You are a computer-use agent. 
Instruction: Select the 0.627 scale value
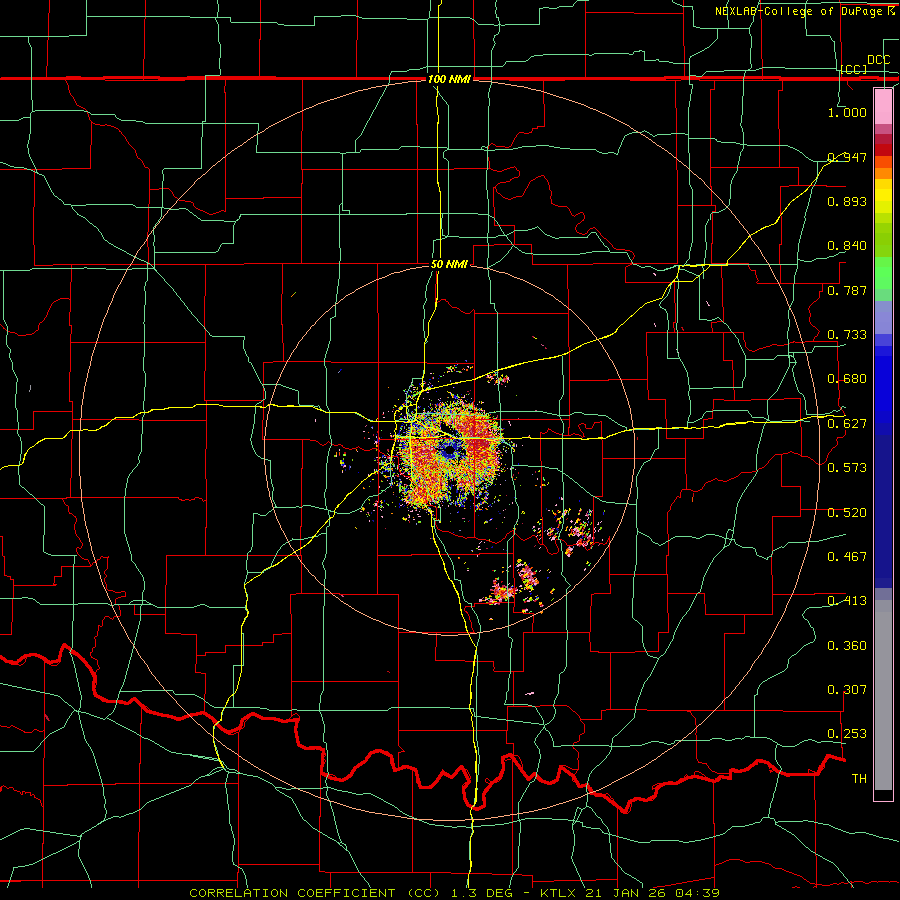[847, 423]
